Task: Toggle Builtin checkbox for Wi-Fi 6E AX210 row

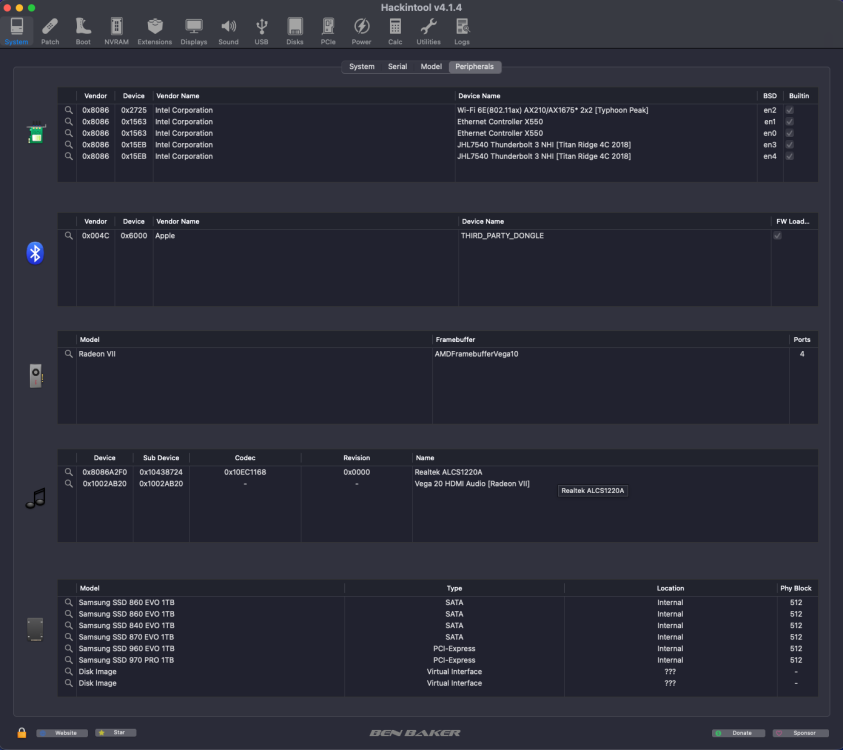Action: [789, 110]
